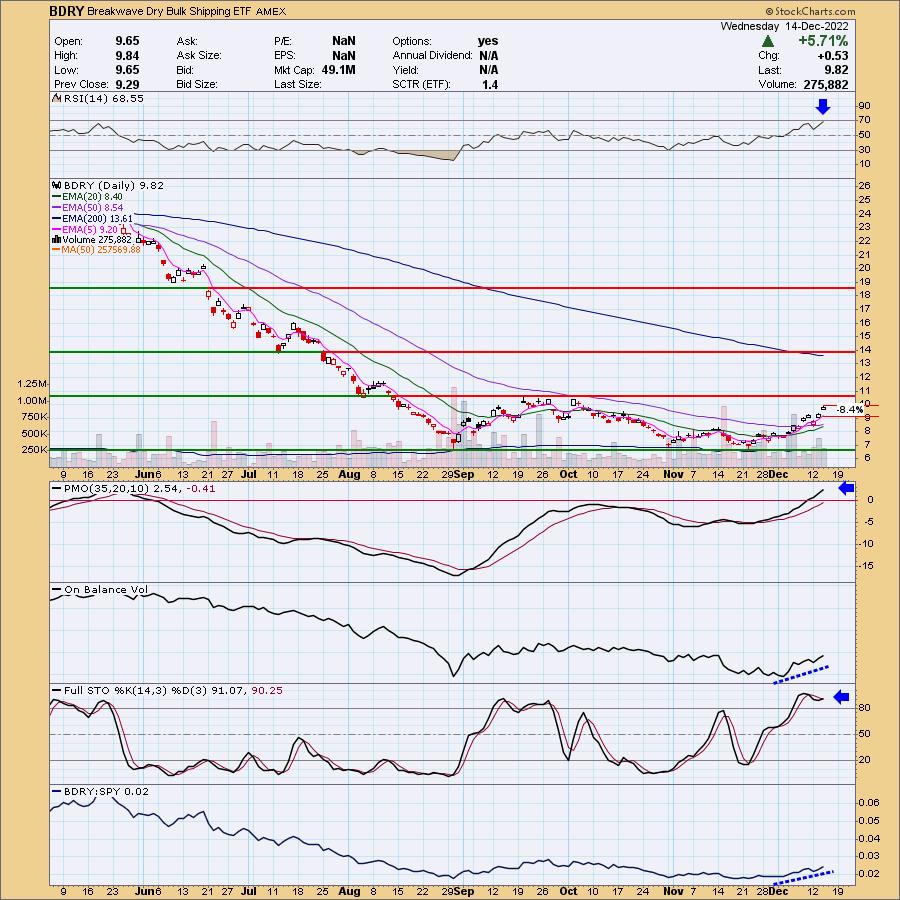Click the 1.25M volume axis label
Viewport: 900px width, 900px height.
click(x=33, y=383)
